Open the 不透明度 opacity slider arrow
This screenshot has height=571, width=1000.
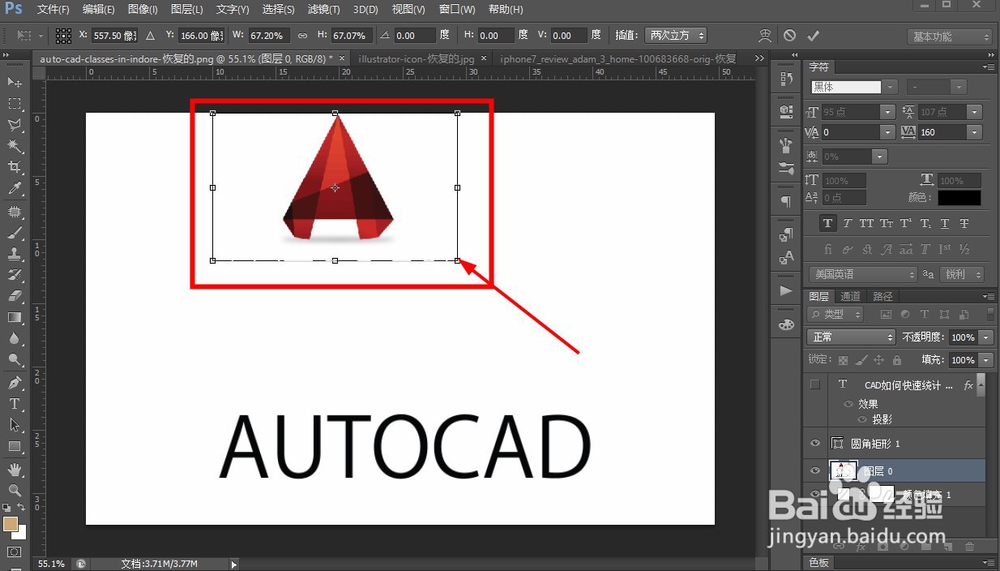(x=986, y=337)
